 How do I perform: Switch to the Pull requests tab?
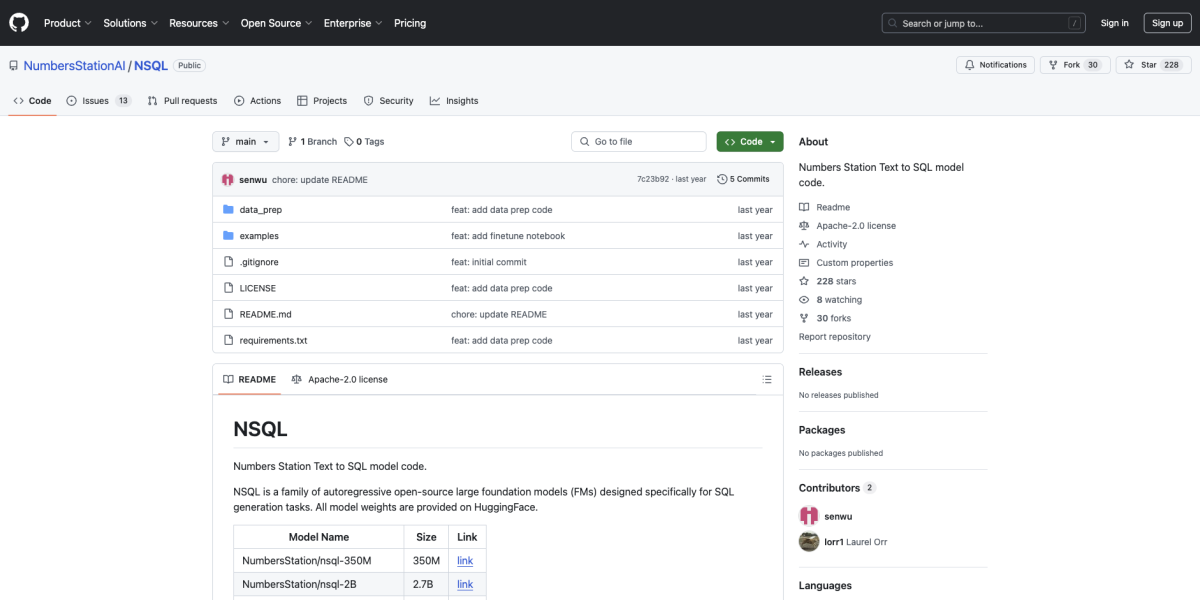pyautogui.click(x=182, y=101)
